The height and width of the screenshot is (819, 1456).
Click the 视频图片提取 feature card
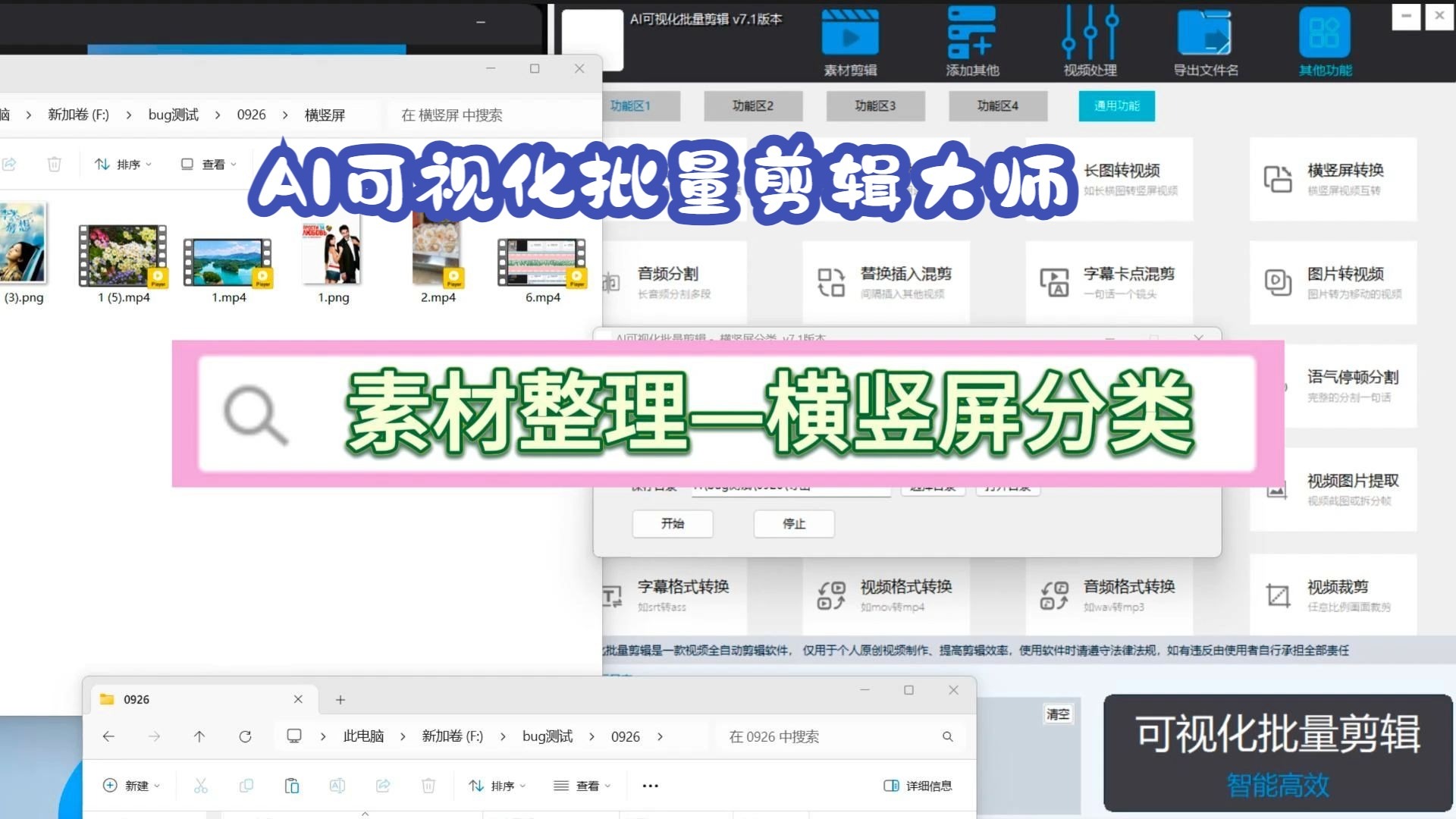[x=1333, y=489]
